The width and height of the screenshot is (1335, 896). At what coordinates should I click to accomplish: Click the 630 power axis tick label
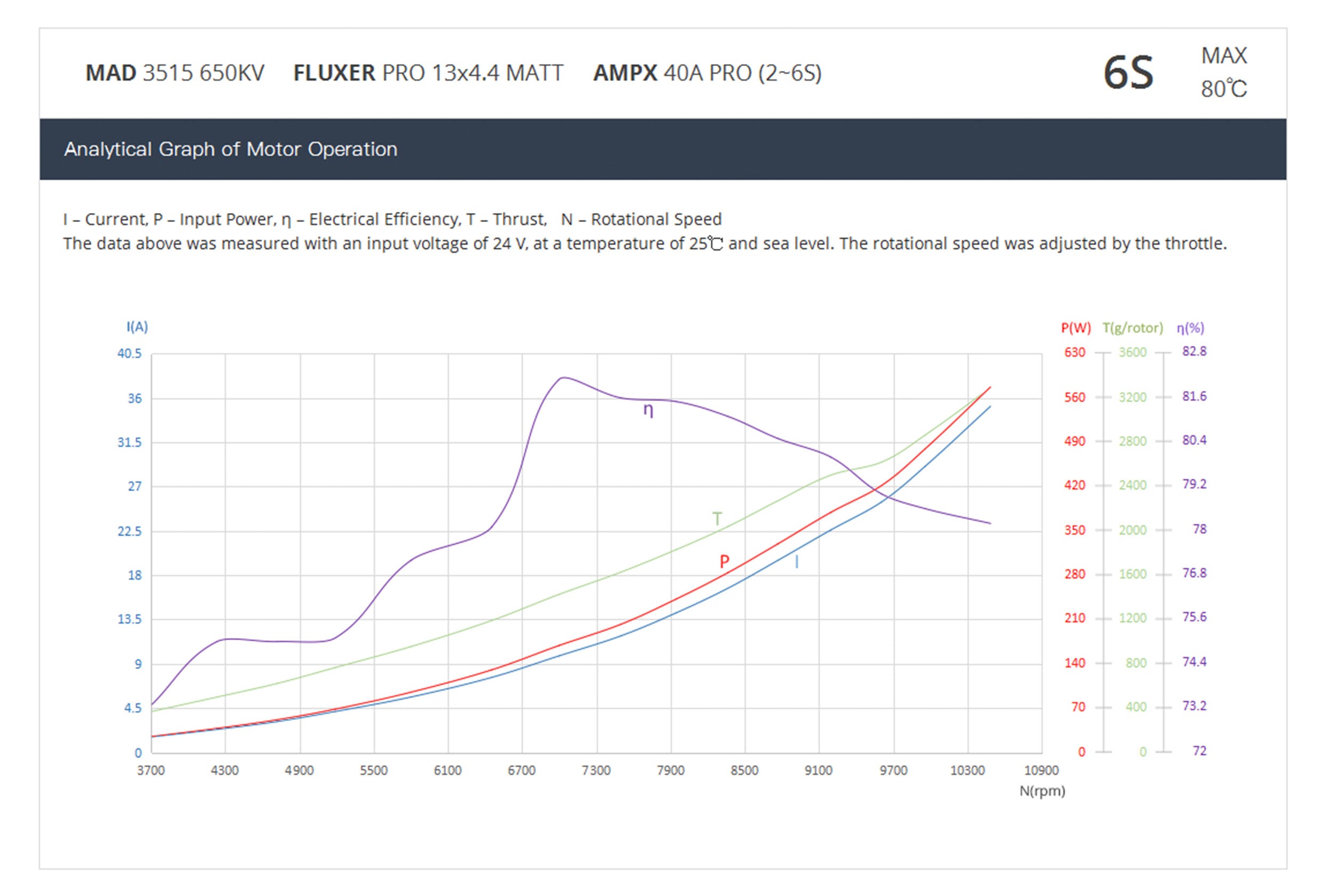[x=1074, y=352]
